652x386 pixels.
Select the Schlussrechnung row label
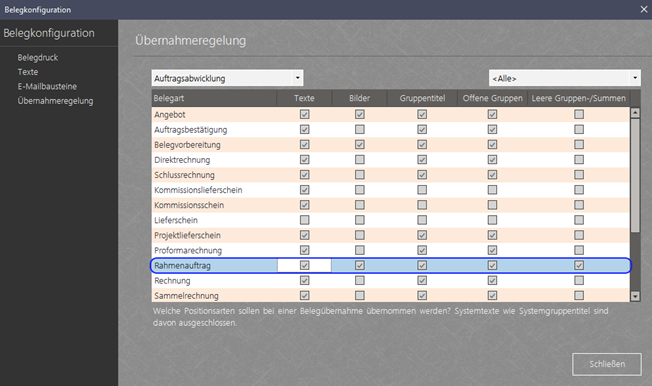[184, 175]
